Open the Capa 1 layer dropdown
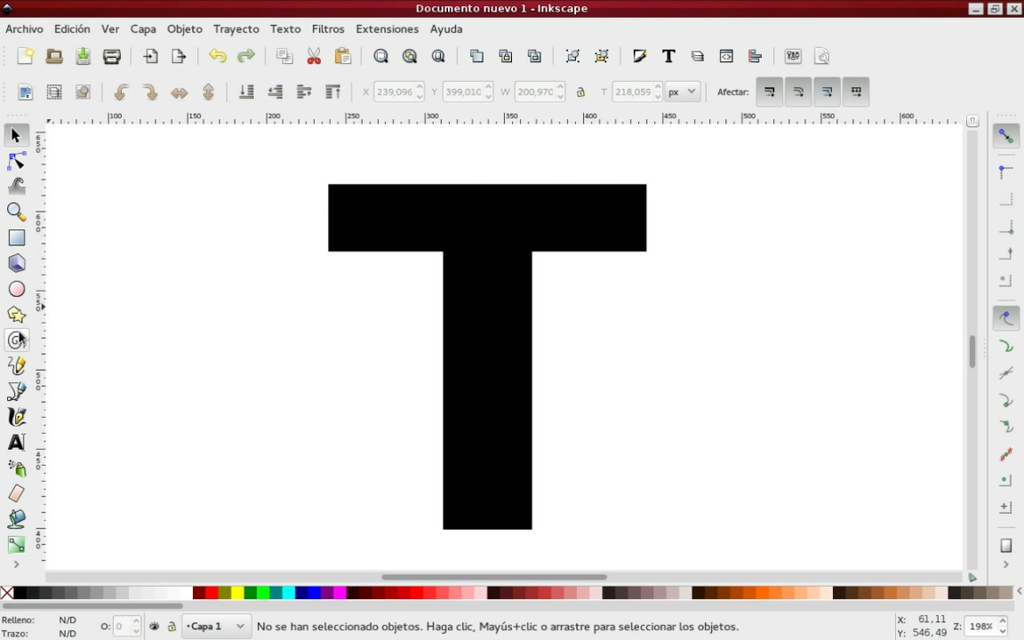1024x640 pixels. [216, 626]
